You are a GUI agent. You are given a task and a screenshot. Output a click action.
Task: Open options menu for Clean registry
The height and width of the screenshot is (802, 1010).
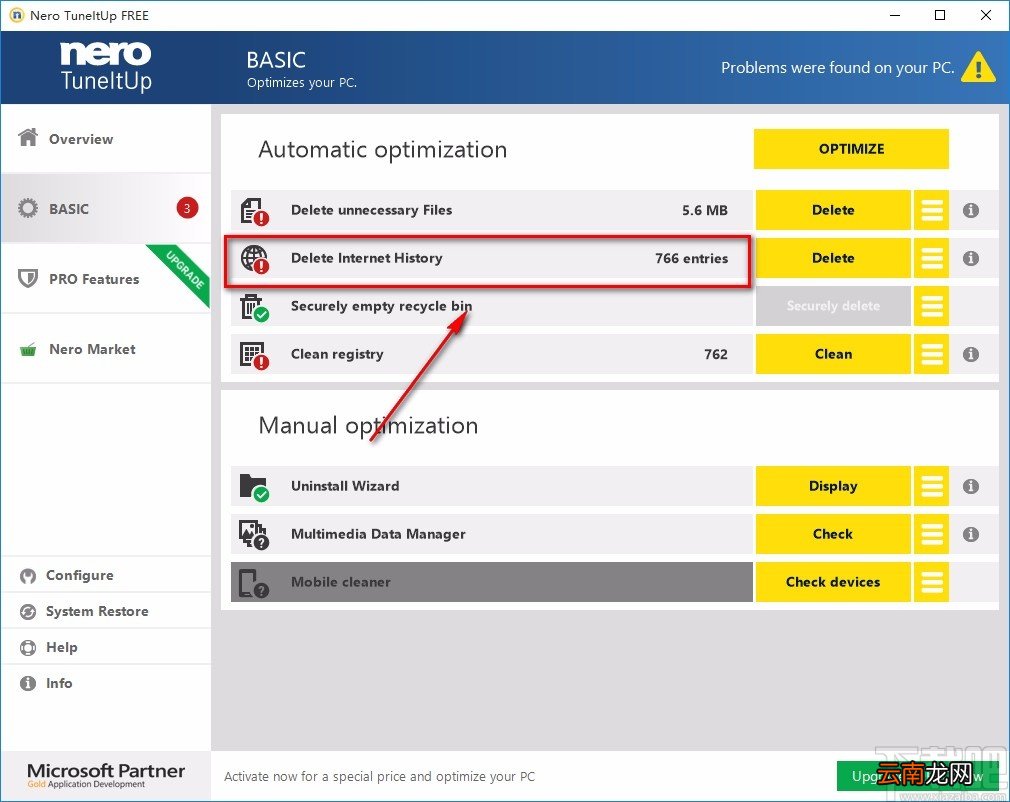931,354
